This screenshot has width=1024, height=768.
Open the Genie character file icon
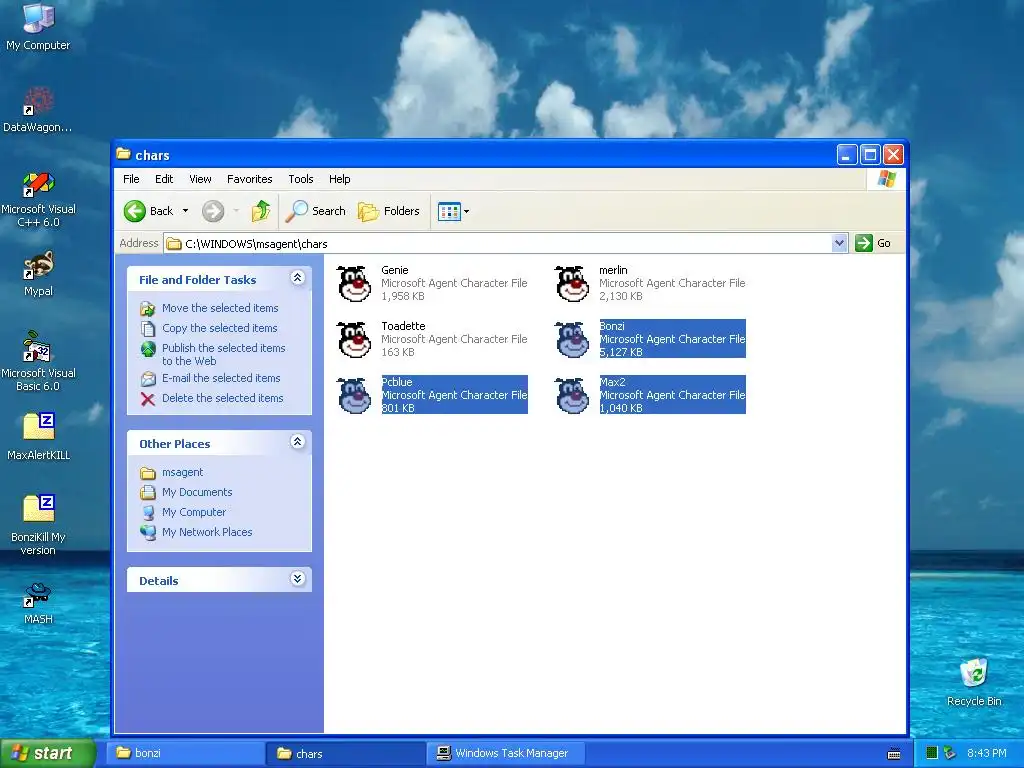(355, 283)
